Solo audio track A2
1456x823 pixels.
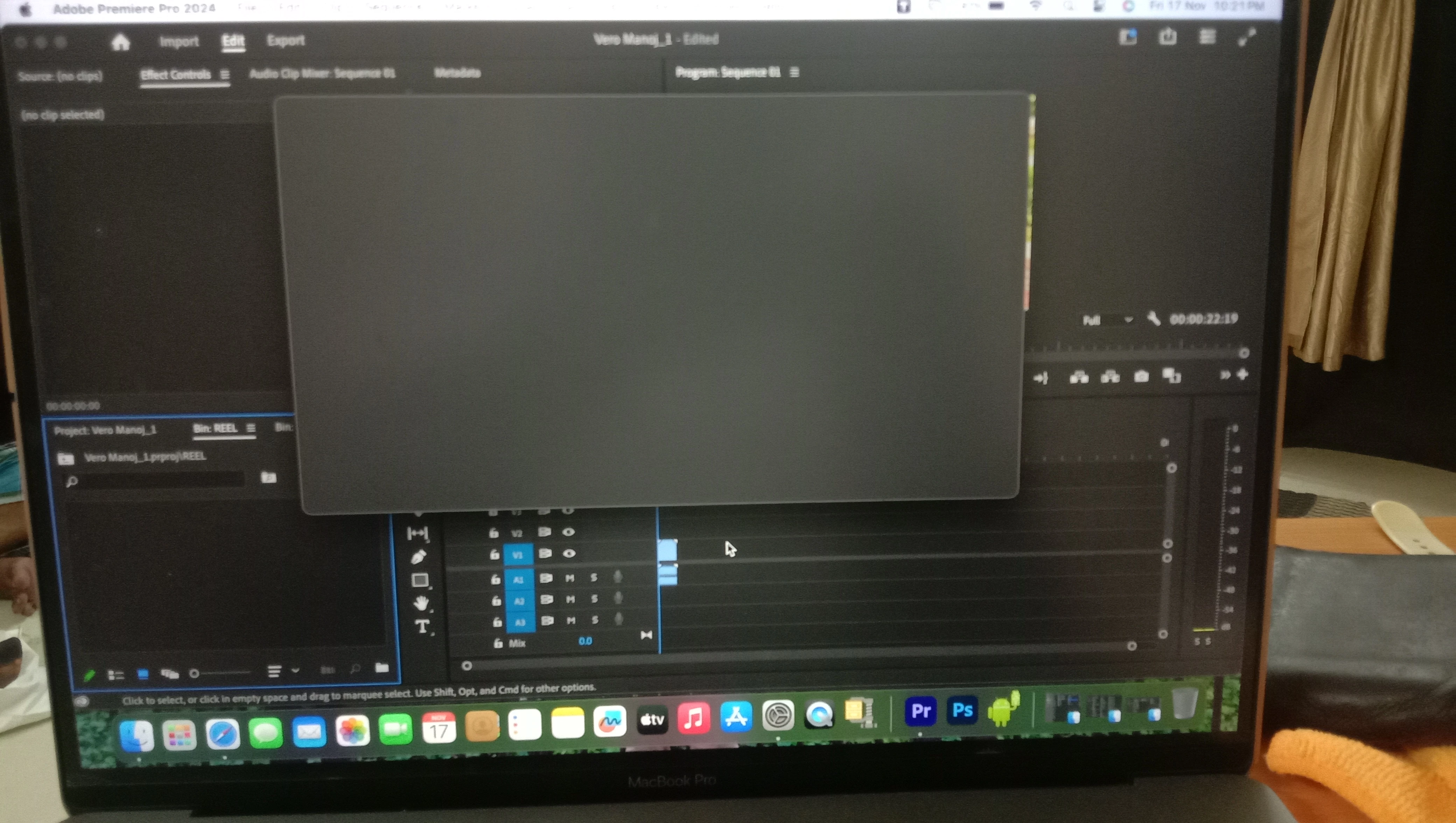click(594, 599)
